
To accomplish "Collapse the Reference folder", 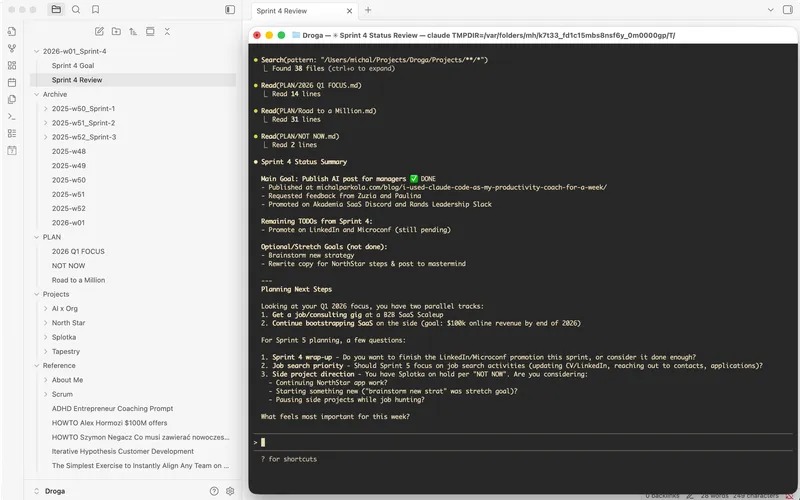I will (x=37, y=366).
